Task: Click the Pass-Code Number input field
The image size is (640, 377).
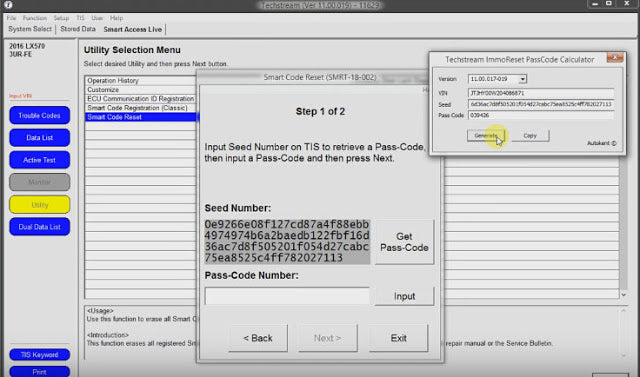Action: (287, 296)
